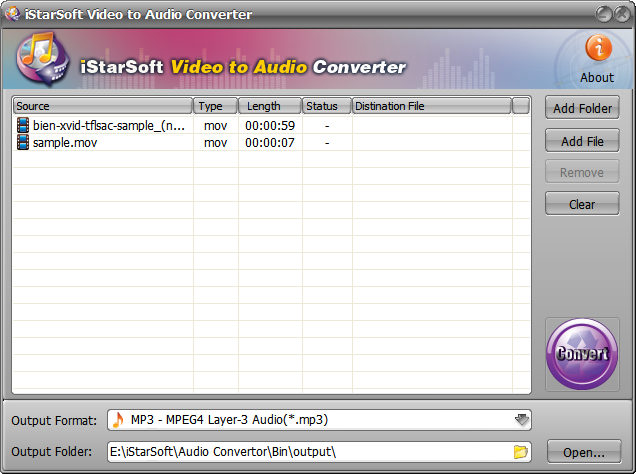Click mov type cell of sample.mov row

click(215, 143)
